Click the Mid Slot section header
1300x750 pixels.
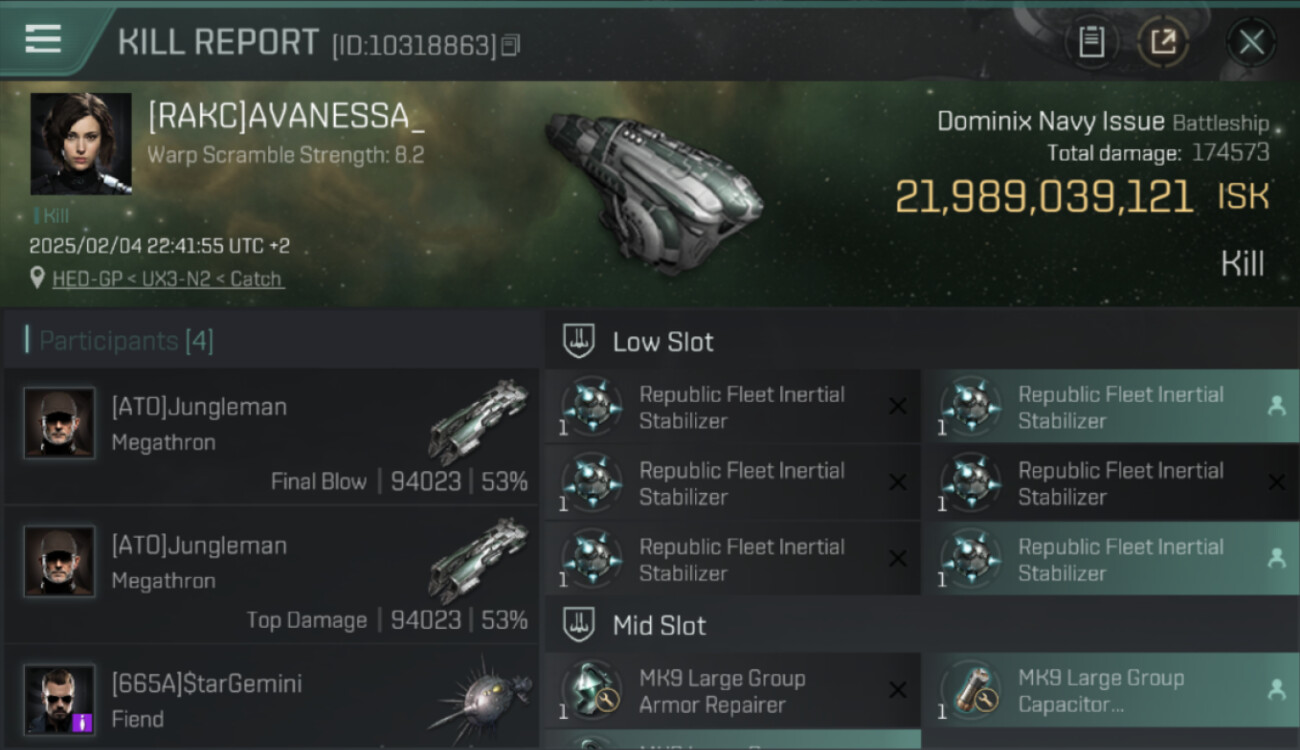pos(659,626)
